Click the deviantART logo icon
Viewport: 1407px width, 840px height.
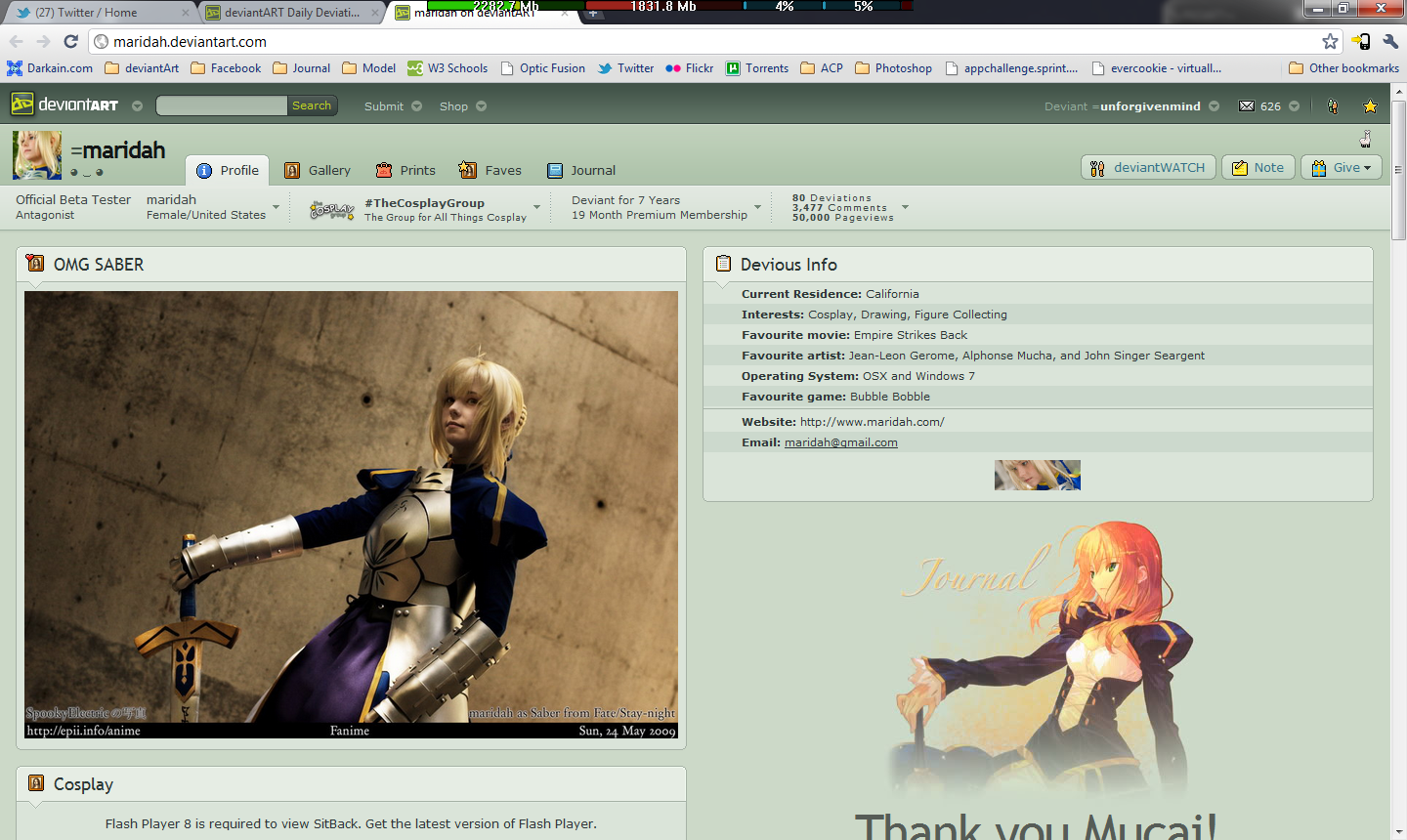tap(22, 105)
